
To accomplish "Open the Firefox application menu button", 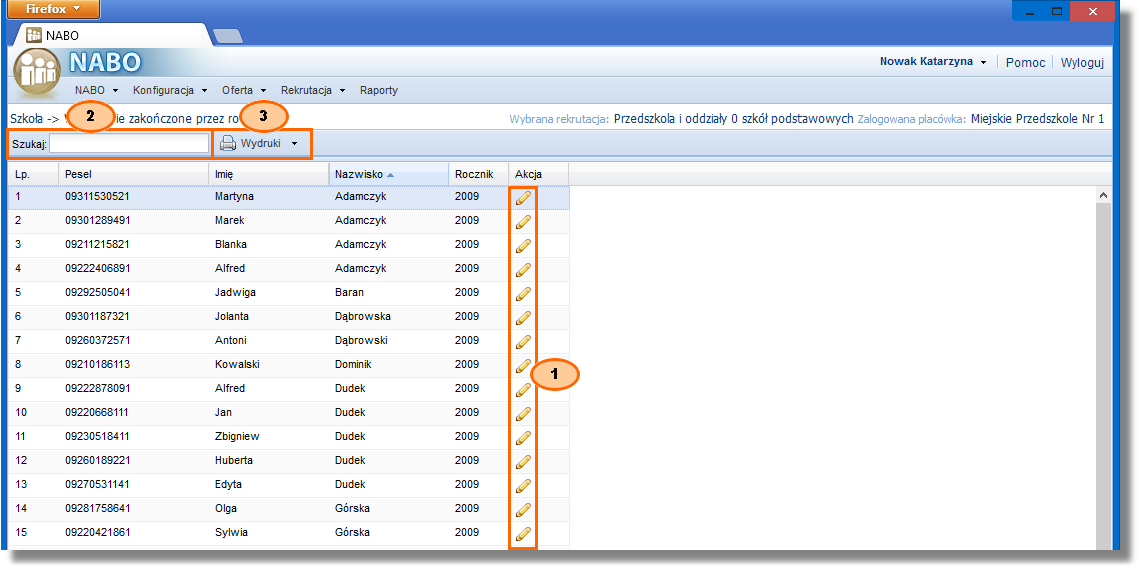I will (x=53, y=9).
